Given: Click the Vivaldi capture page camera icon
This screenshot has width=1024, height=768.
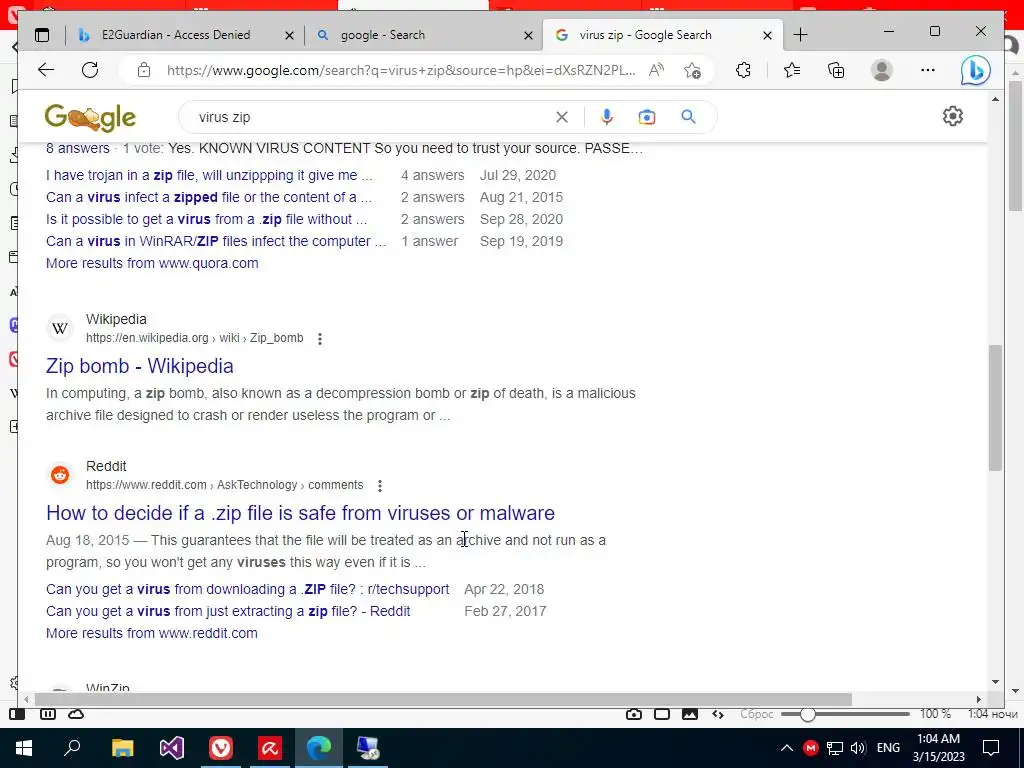Looking at the screenshot, I should 633,714.
